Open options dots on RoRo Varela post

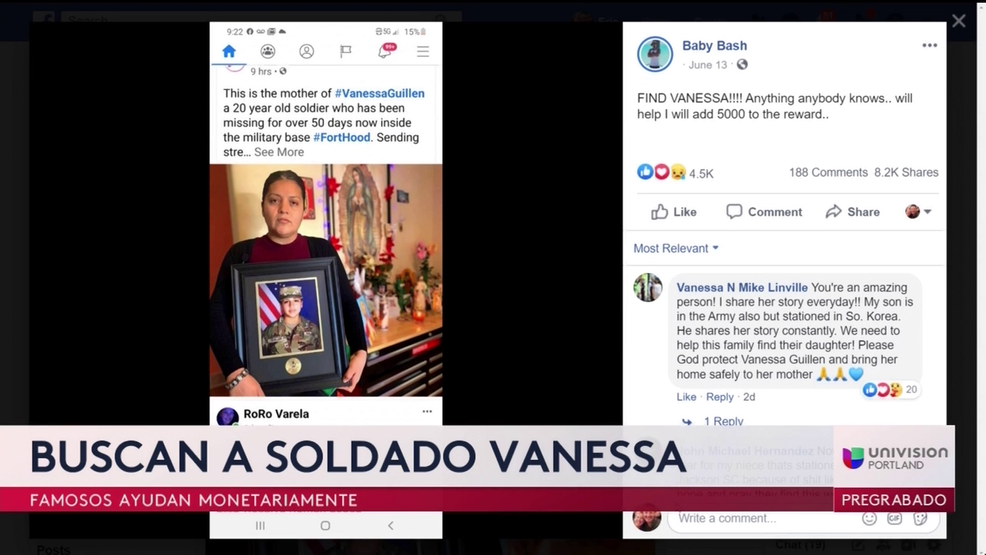[x=427, y=412]
